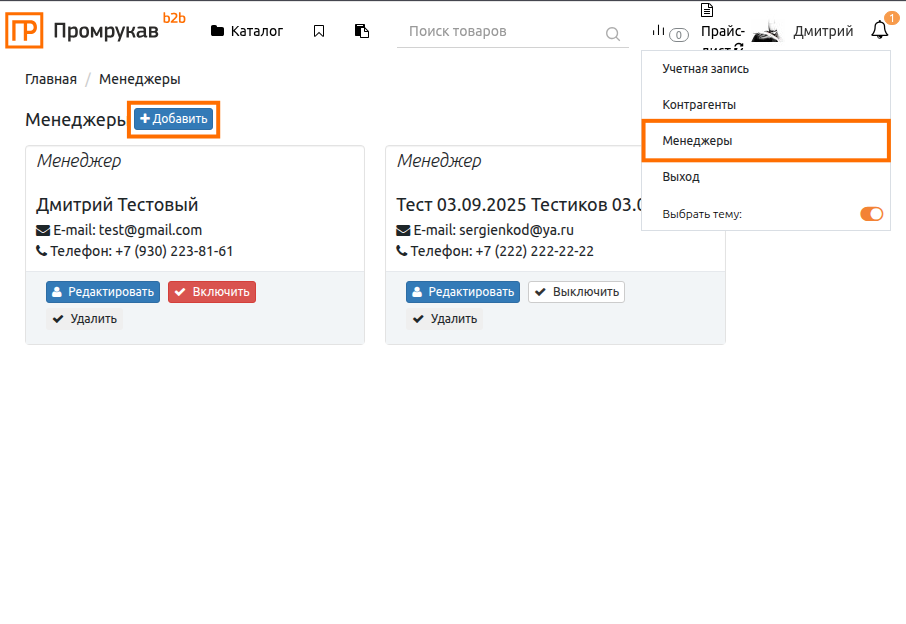Click the price list document icon
The width and height of the screenshot is (906, 624).
707,11
